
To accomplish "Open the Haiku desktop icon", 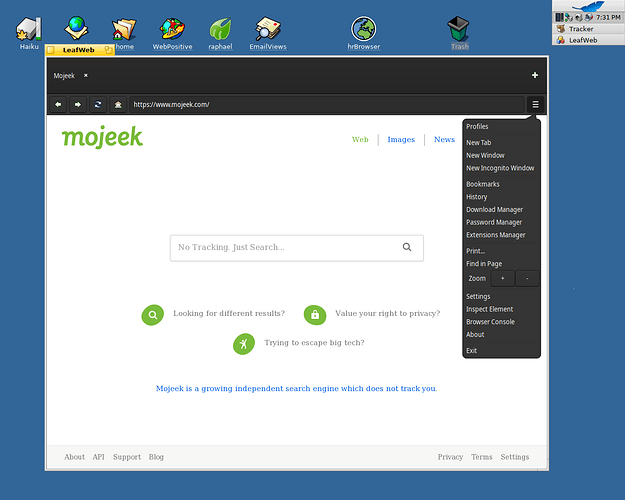I will point(29,33).
